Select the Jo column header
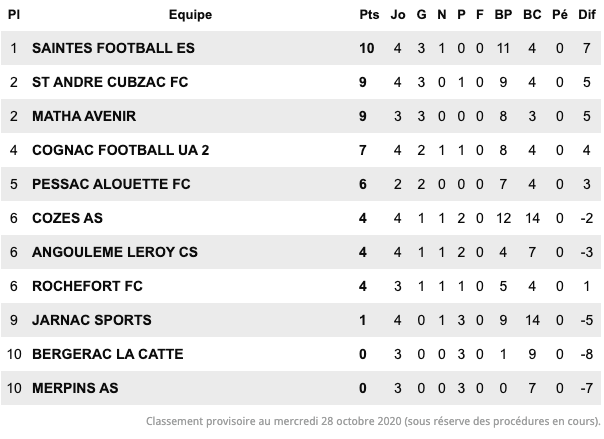Image resolution: width=604 pixels, height=439 pixels. [x=398, y=15]
